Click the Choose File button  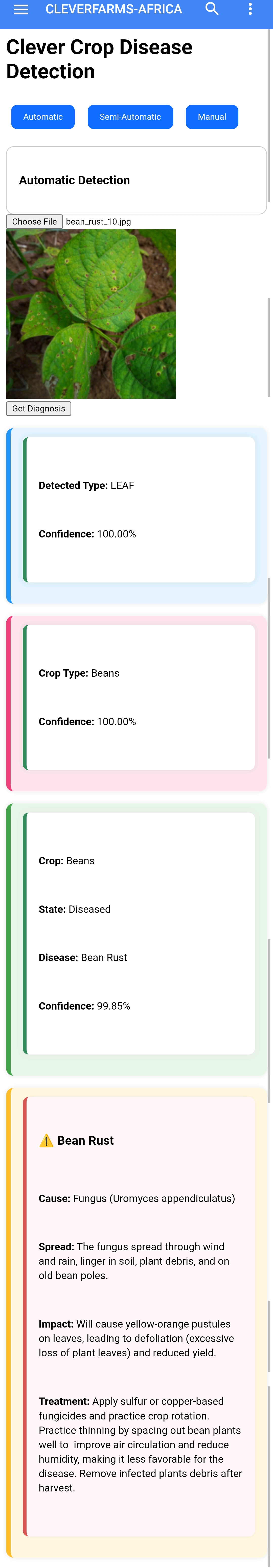[x=34, y=222]
